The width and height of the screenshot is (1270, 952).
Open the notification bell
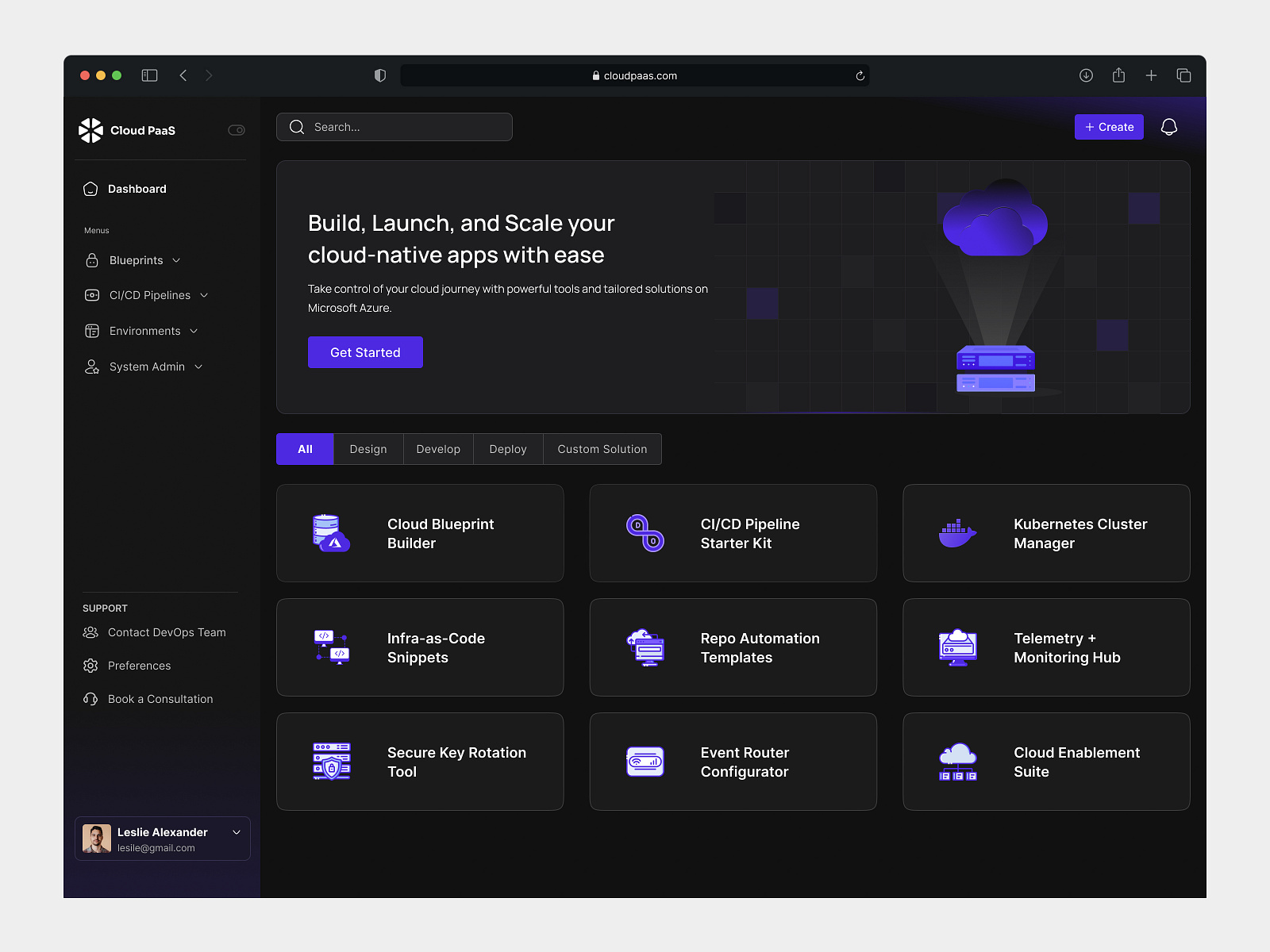tap(1168, 127)
